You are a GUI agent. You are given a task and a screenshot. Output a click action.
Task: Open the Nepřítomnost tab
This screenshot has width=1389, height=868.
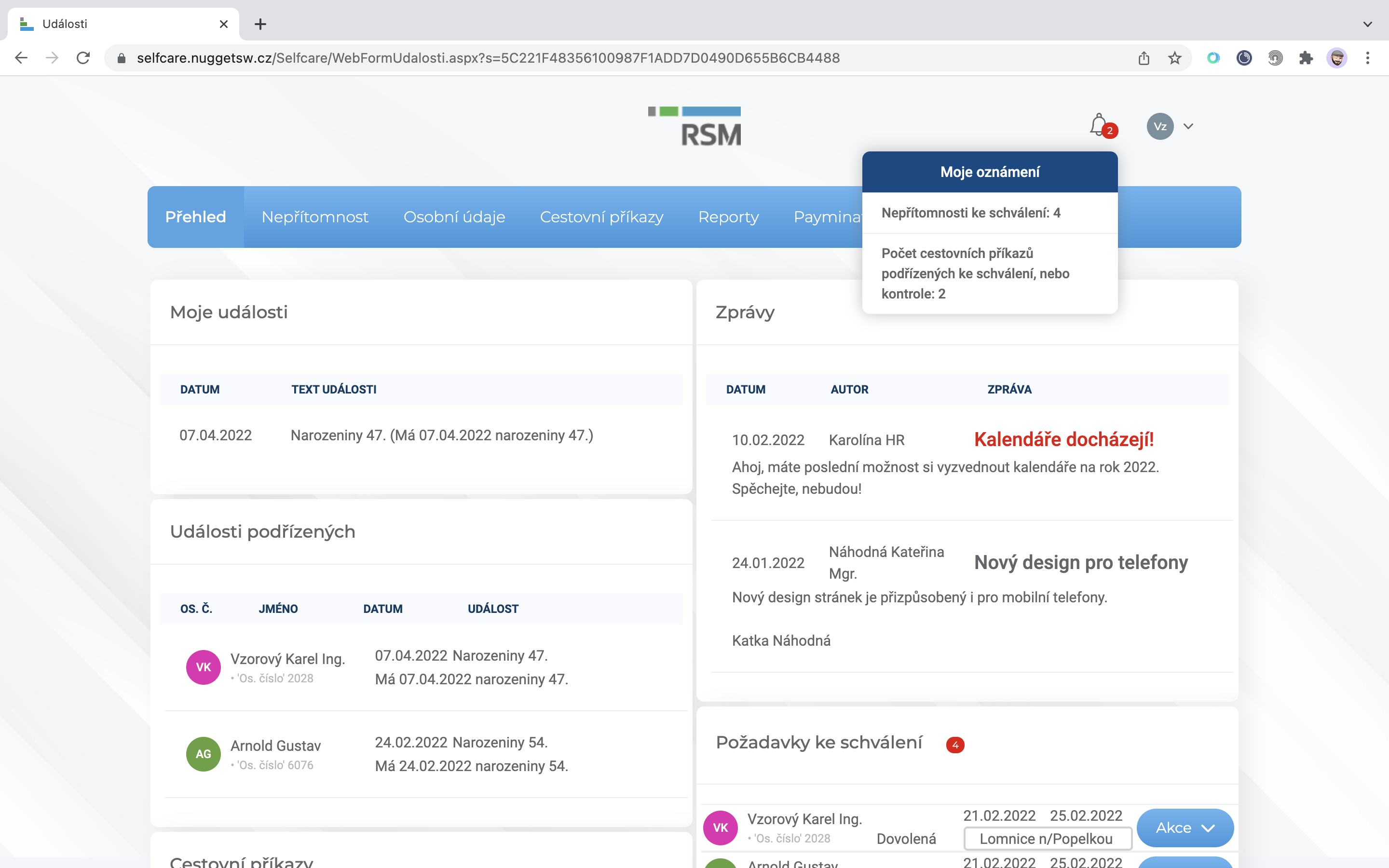coord(315,217)
